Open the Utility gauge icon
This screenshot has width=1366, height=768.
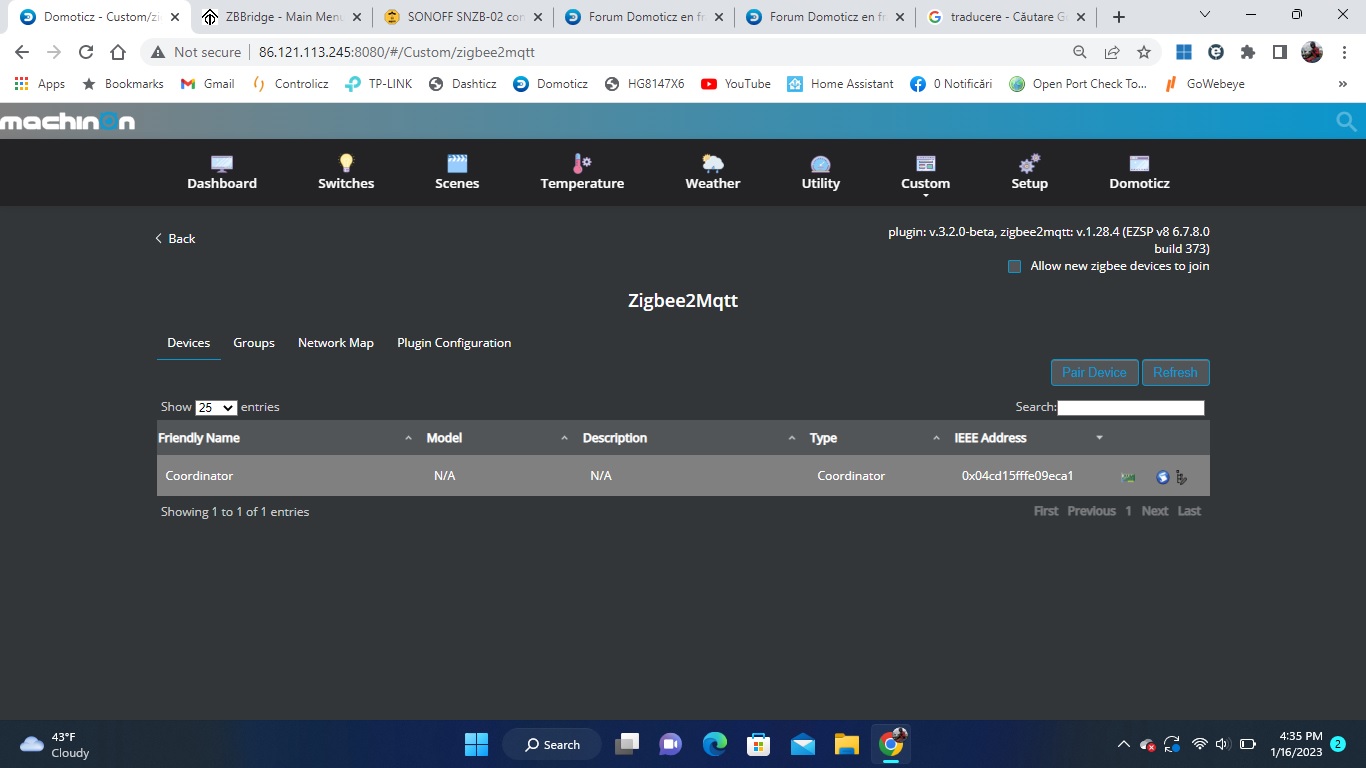pyautogui.click(x=820, y=164)
